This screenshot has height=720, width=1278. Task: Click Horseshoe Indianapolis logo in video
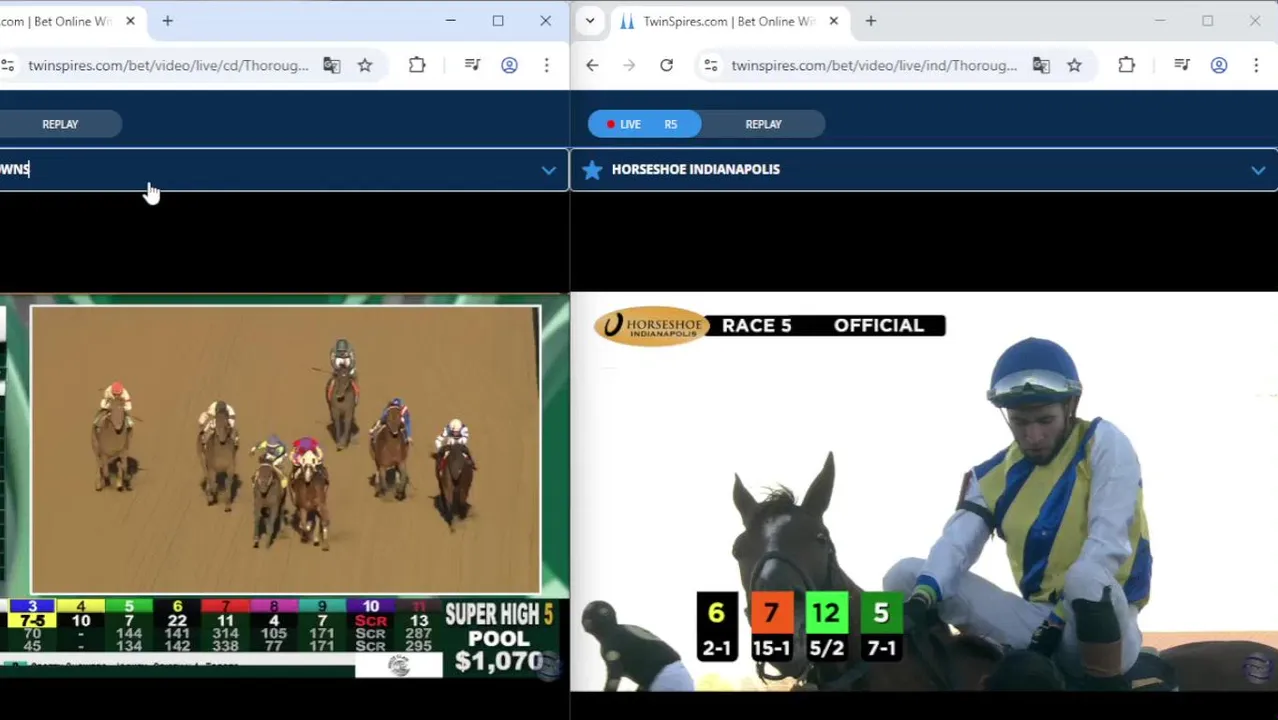(652, 326)
